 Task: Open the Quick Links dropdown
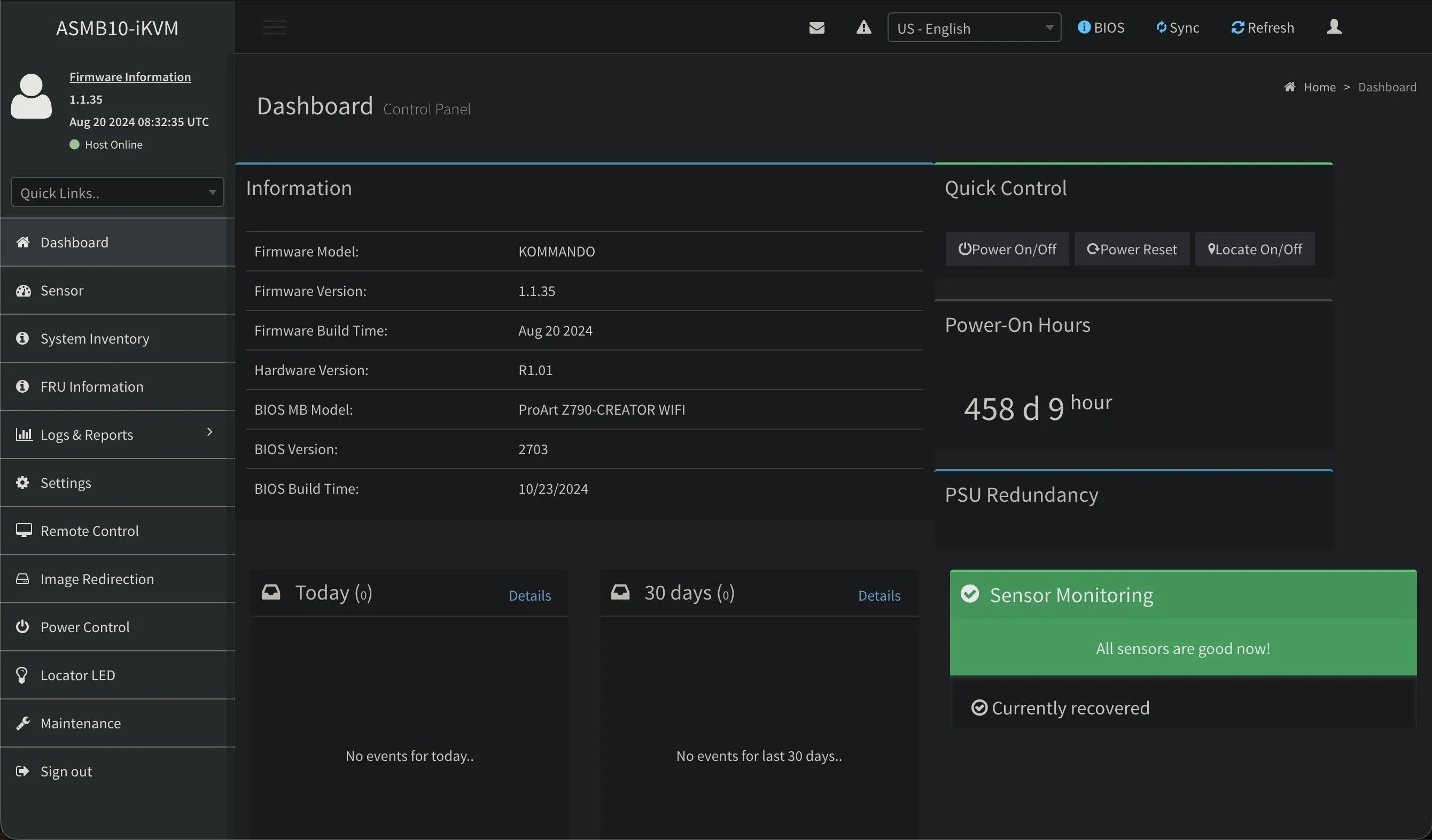tap(117, 192)
